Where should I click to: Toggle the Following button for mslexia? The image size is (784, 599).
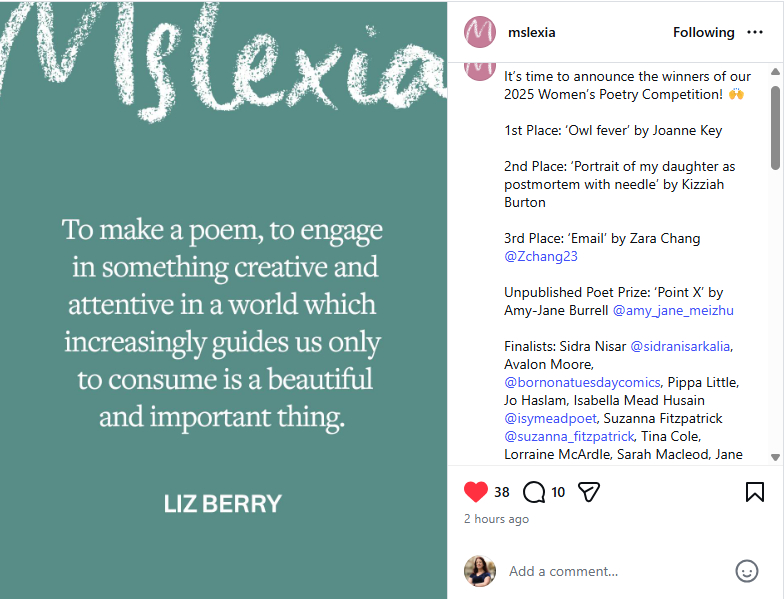pyautogui.click(x=703, y=32)
